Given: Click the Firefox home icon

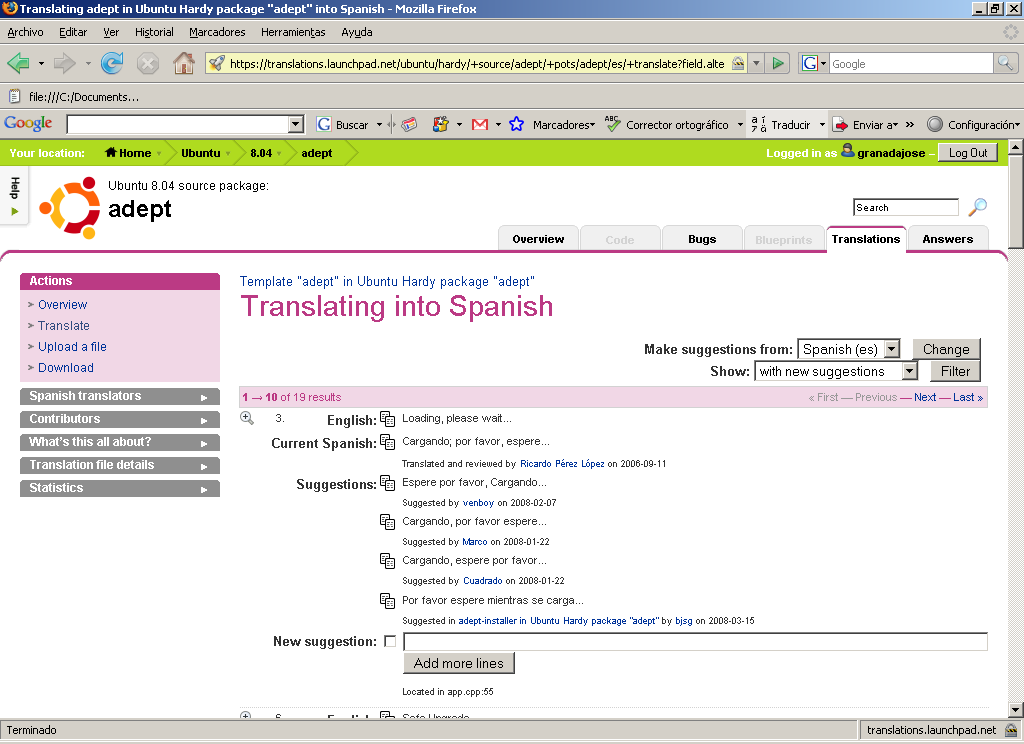Looking at the screenshot, I should 184,63.
